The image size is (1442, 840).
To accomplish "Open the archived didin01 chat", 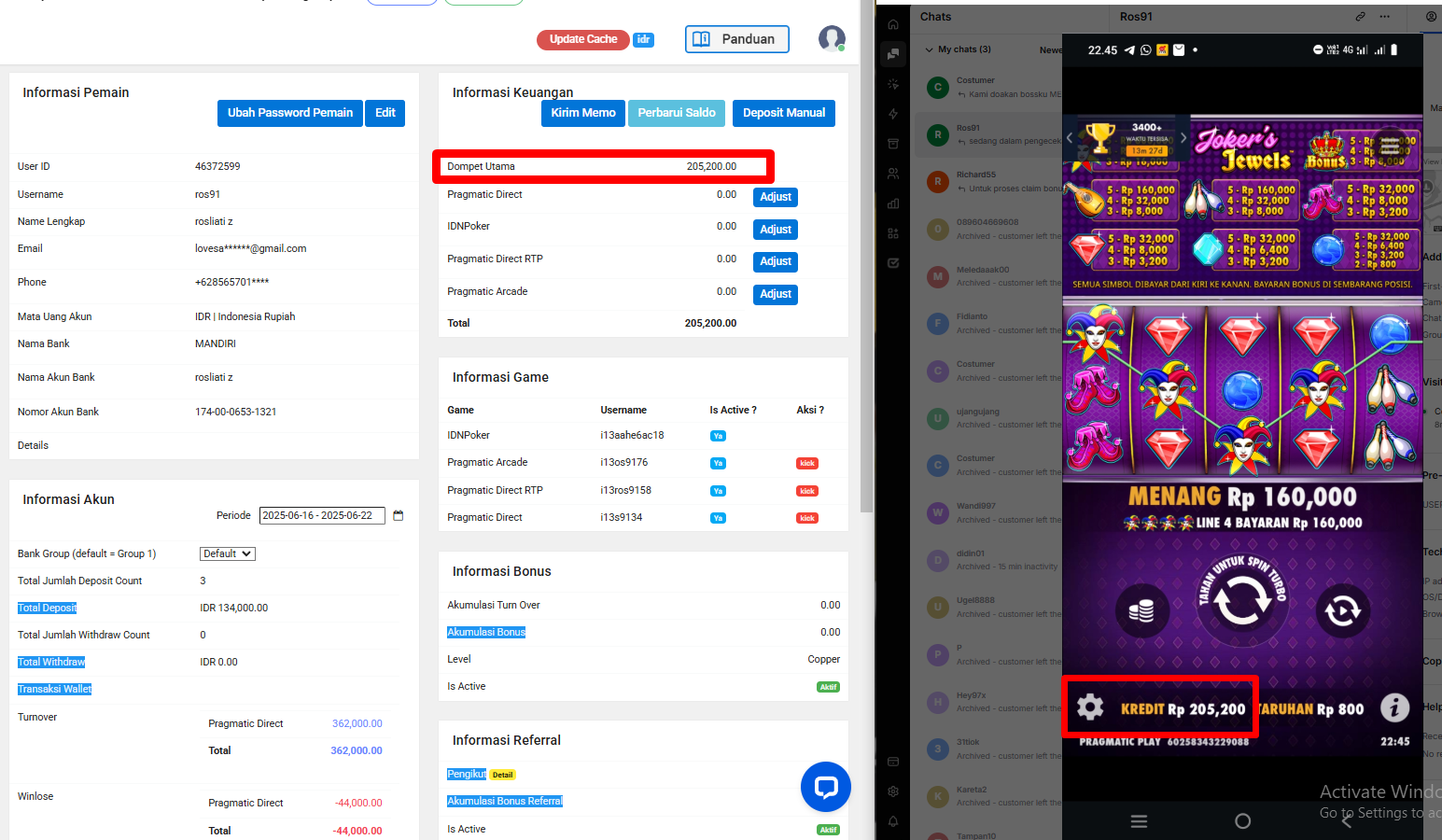I will pos(987,560).
